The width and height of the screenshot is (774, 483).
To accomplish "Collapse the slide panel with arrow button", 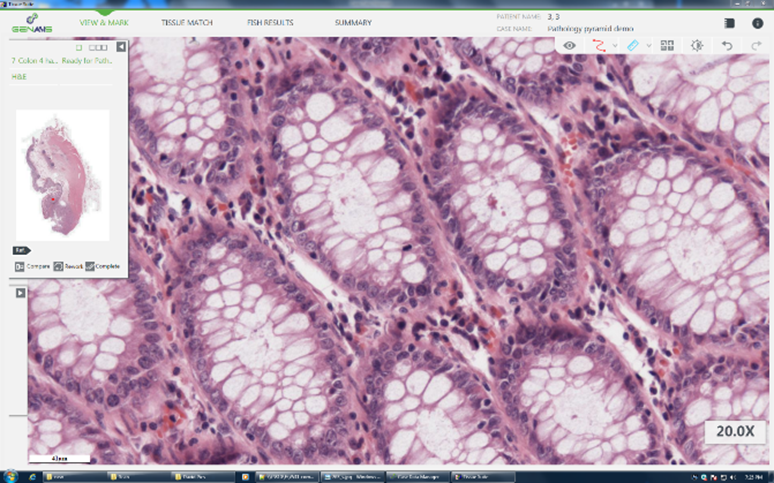I will tap(121, 46).
